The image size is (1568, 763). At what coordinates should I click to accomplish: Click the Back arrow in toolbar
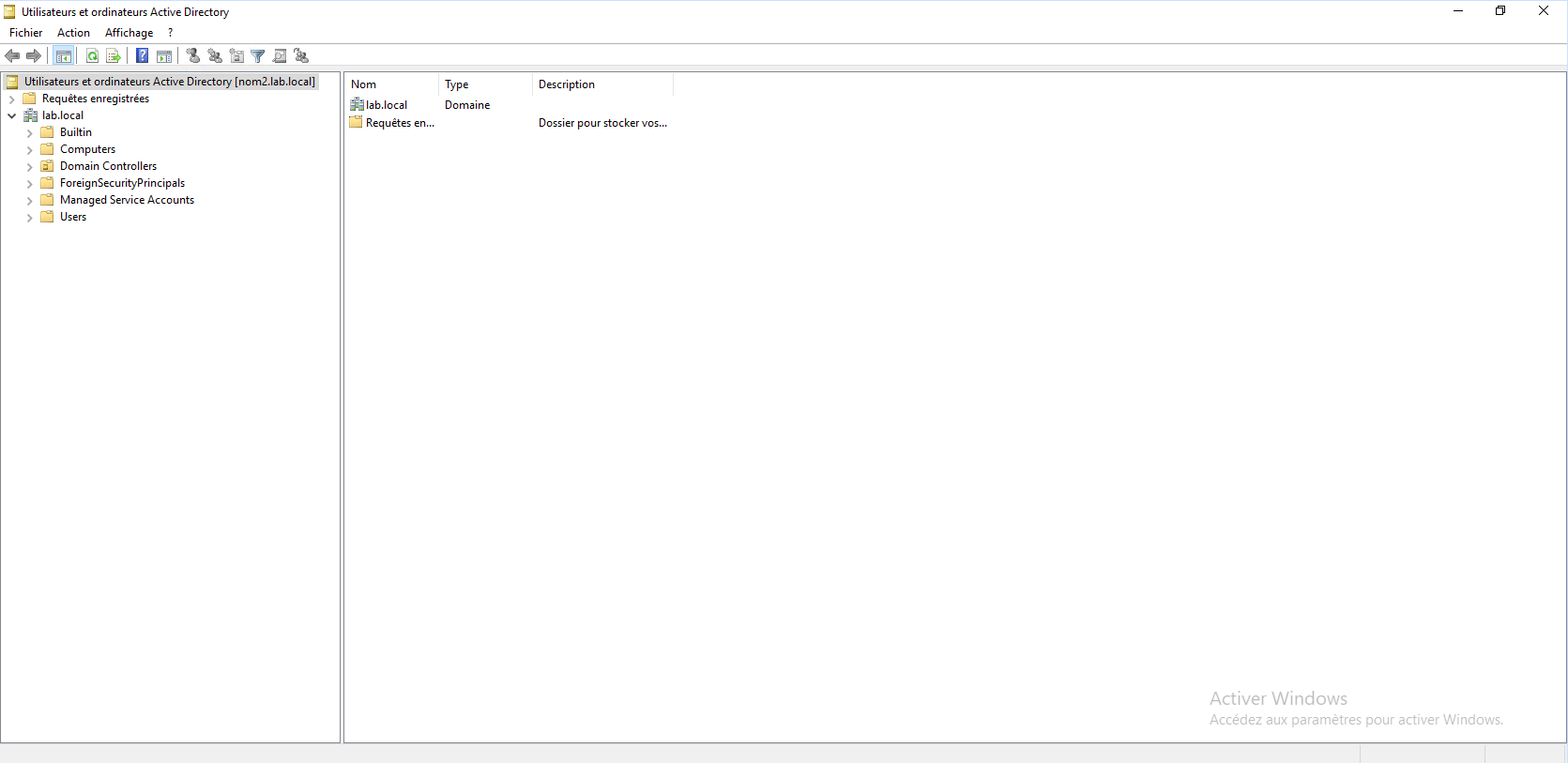pos(12,56)
